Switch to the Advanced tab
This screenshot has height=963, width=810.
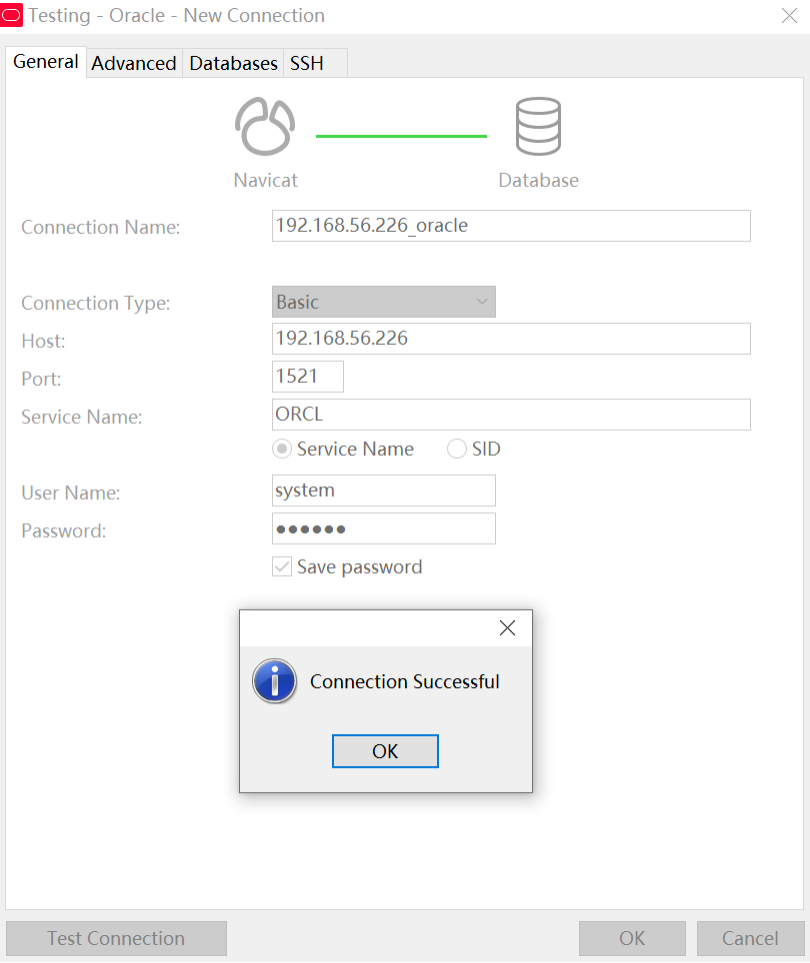pyautogui.click(x=134, y=63)
